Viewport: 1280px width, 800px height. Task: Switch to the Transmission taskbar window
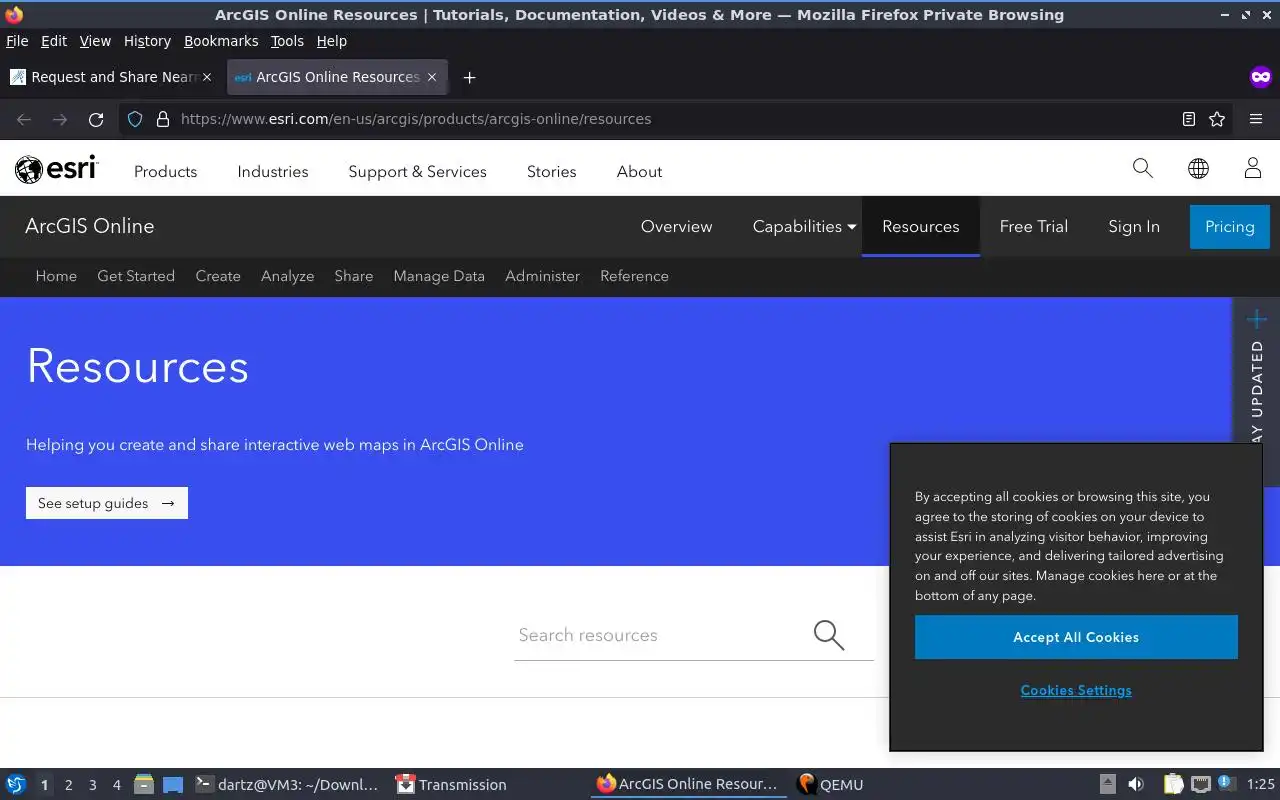[451, 785]
